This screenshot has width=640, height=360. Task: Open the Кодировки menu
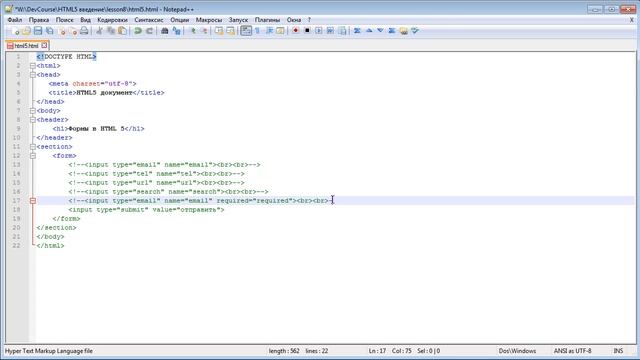[x=112, y=20]
